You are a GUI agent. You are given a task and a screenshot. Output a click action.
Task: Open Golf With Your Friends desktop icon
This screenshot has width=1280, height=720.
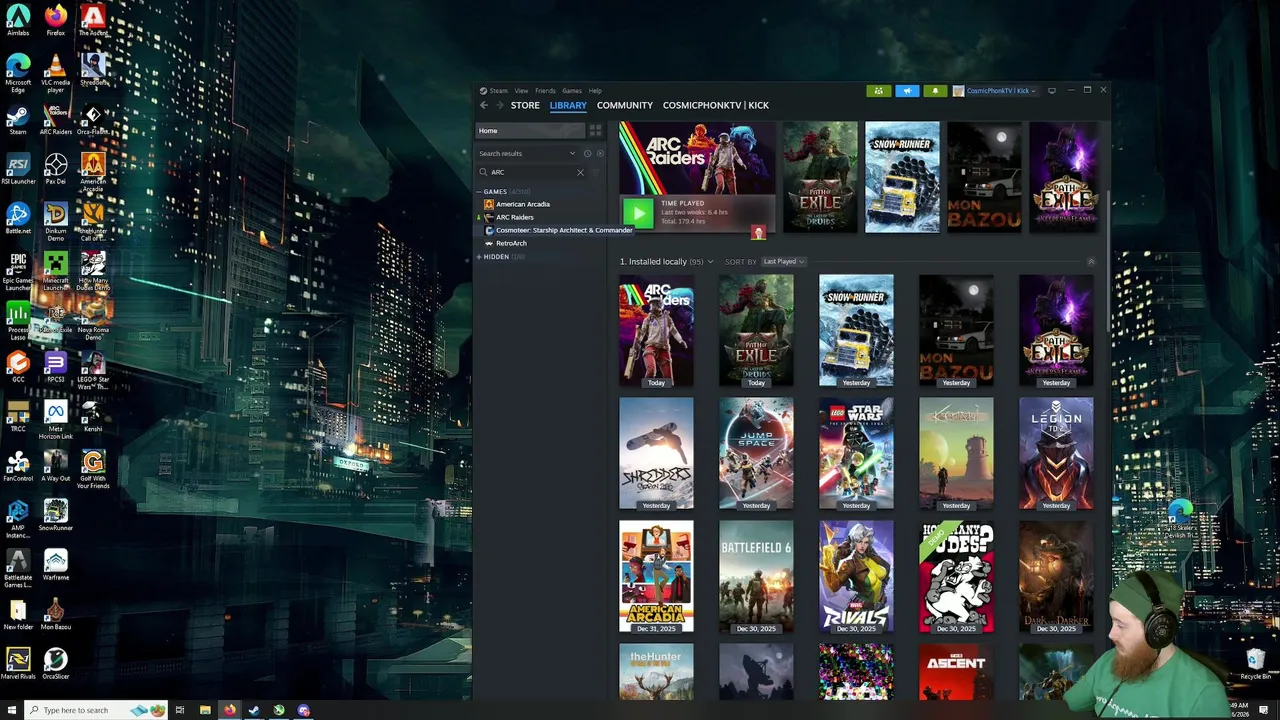pos(93,468)
